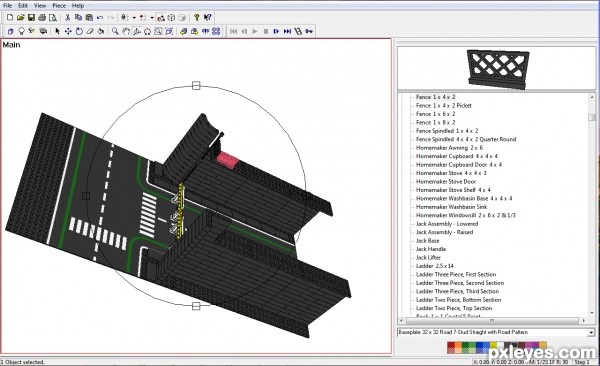Activate the Pan hand tool
This screenshot has height=366, width=600.
(126, 31)
